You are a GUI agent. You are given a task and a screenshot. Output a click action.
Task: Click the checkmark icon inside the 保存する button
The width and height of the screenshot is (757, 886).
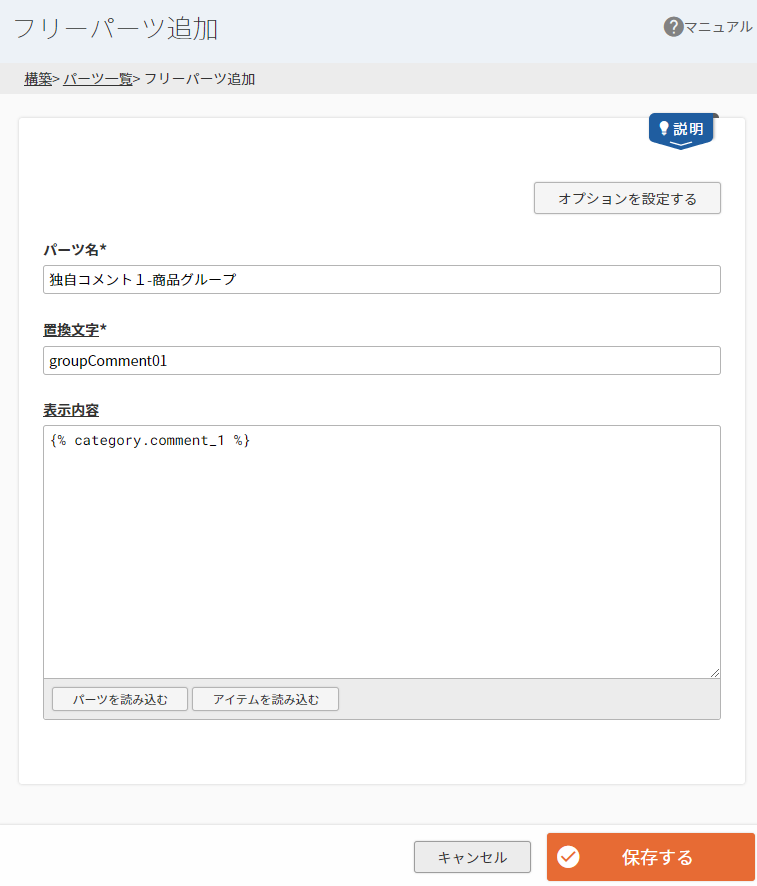click(x=570, y=857)
